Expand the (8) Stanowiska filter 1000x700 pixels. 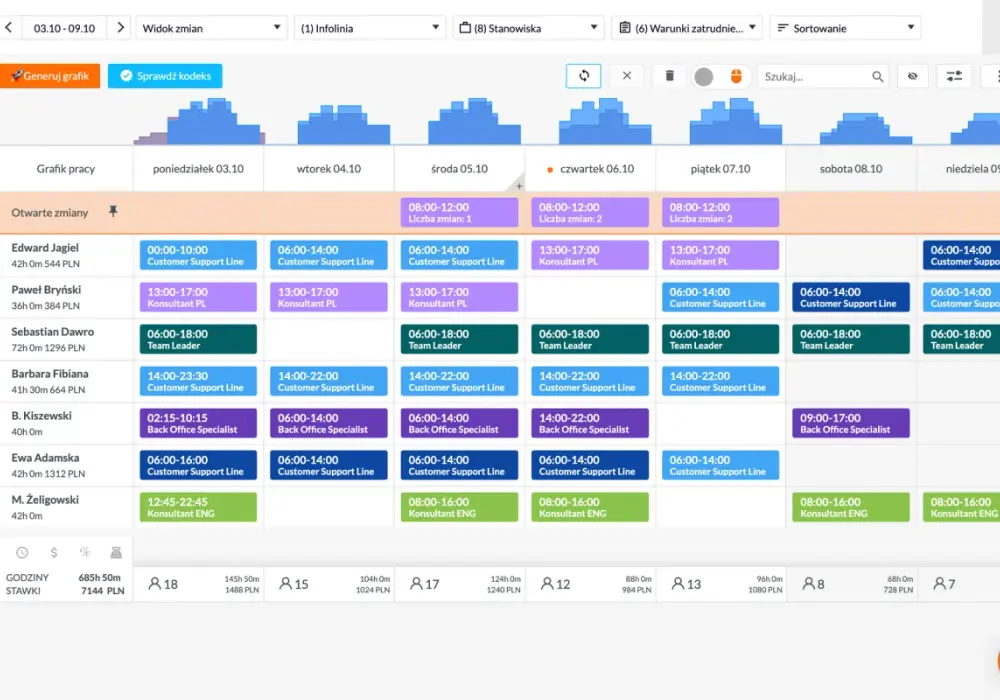528,28
